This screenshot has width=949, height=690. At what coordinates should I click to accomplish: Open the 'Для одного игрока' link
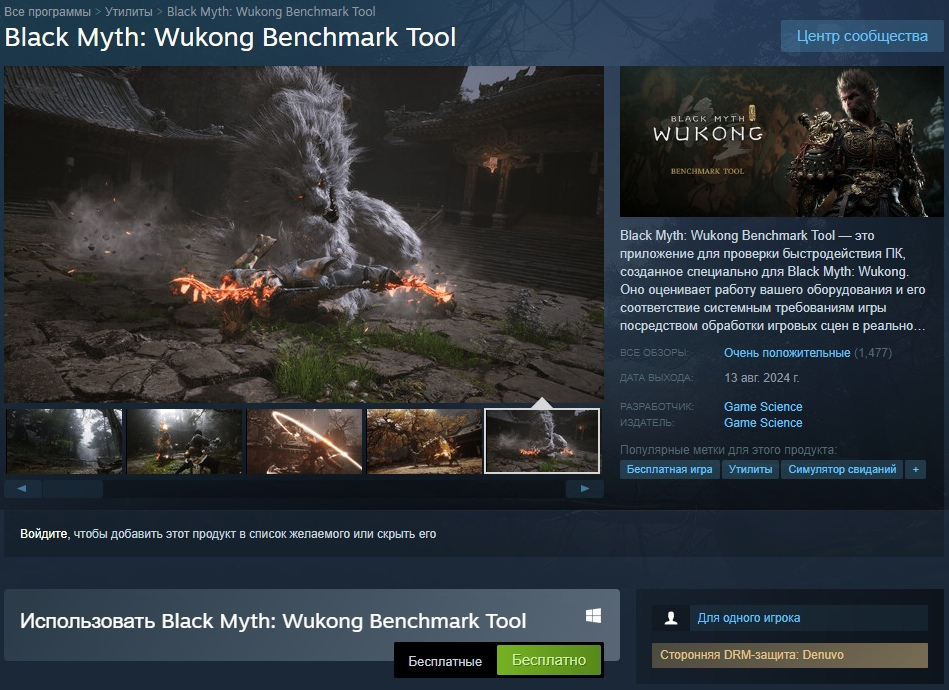tap(749, 618)
